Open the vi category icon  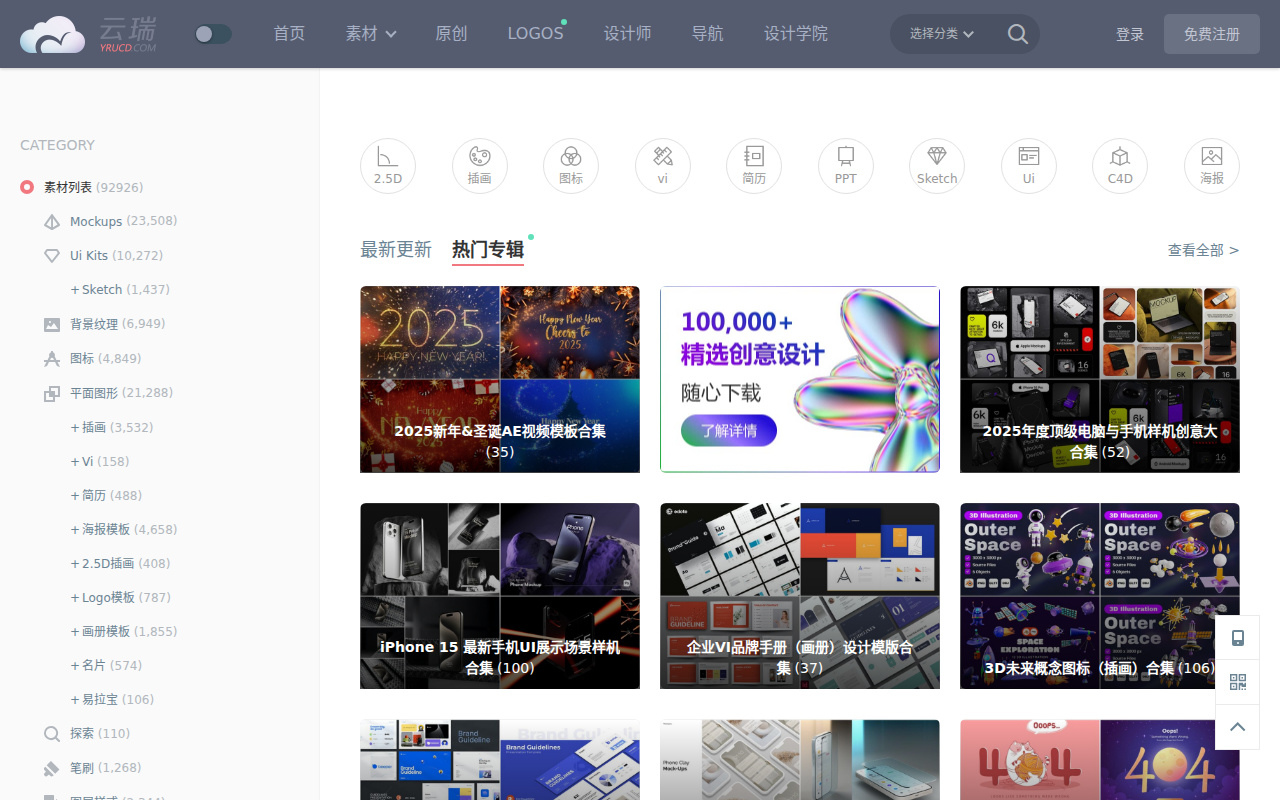(x=663, y=166)
